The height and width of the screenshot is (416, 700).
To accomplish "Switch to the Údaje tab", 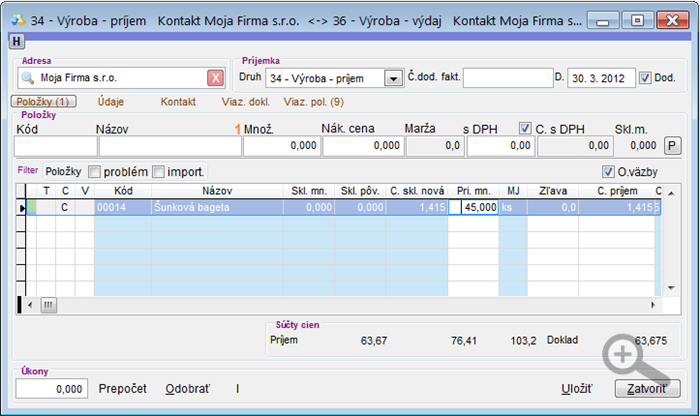I will click(x=112, y=101).
